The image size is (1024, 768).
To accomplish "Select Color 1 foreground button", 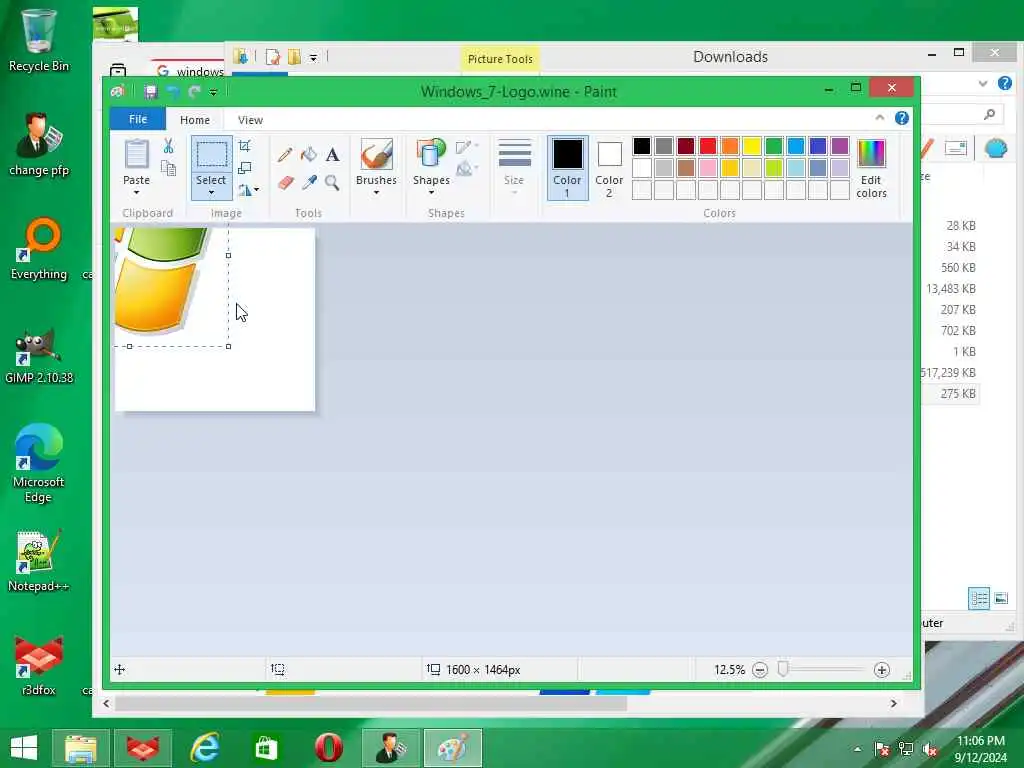I will point(568,168).
